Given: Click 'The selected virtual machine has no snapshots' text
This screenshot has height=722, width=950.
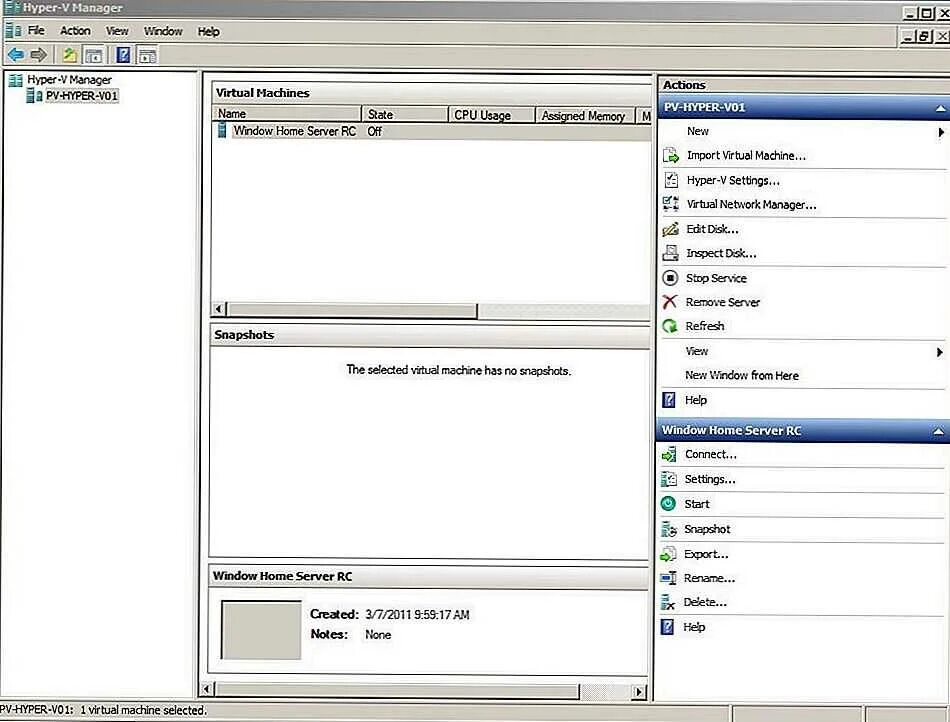Looking at the screenshot, I should 459,370.
